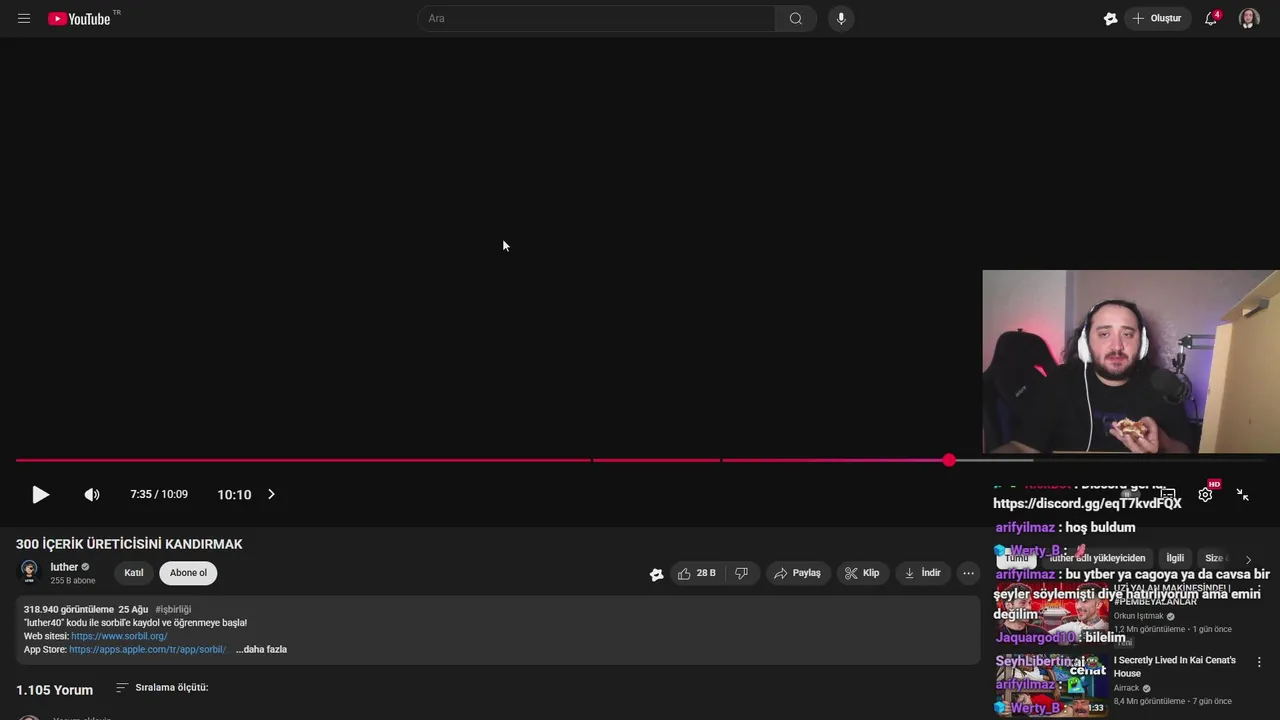Image resolution: width=1280 pixels, height=720 pixels.
Task: Dislike the video
Action: coord(742,573)
